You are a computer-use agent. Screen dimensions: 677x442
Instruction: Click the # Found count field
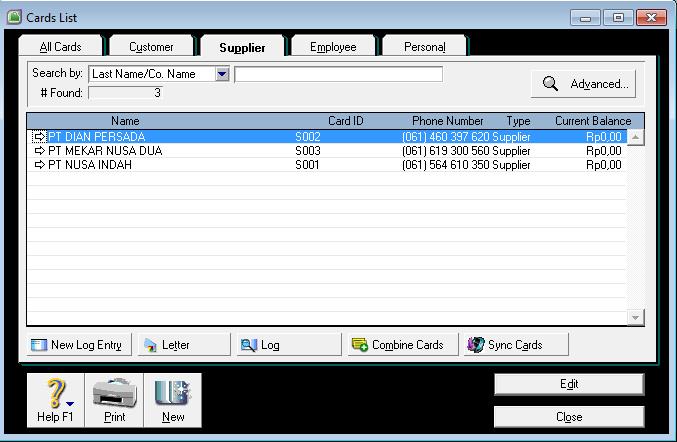[x=126, y=93]
